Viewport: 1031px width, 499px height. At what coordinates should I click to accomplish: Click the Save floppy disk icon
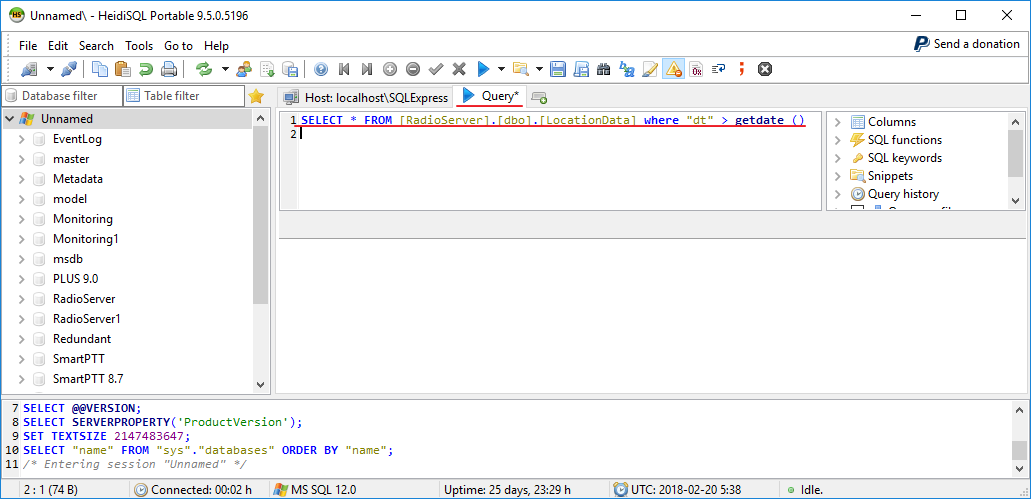pos(558,69)
